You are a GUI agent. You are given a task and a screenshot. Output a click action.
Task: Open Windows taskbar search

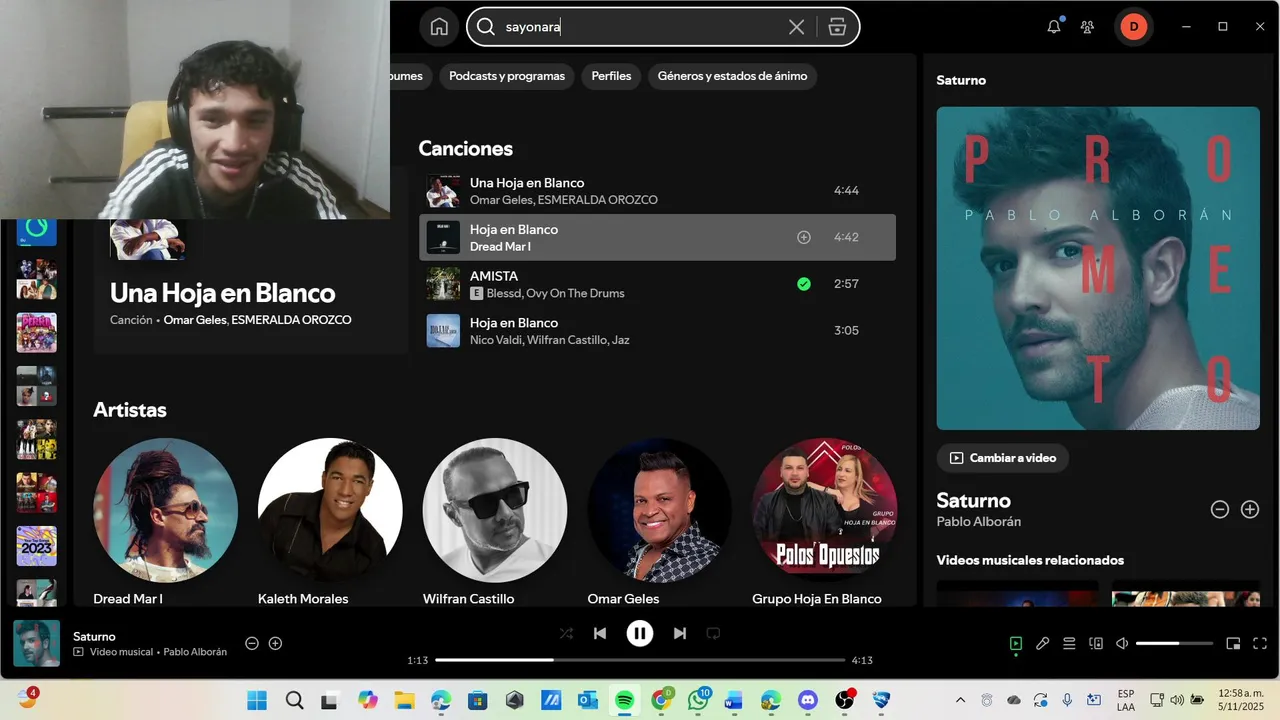pyautogui.click(x=294, y=700)
